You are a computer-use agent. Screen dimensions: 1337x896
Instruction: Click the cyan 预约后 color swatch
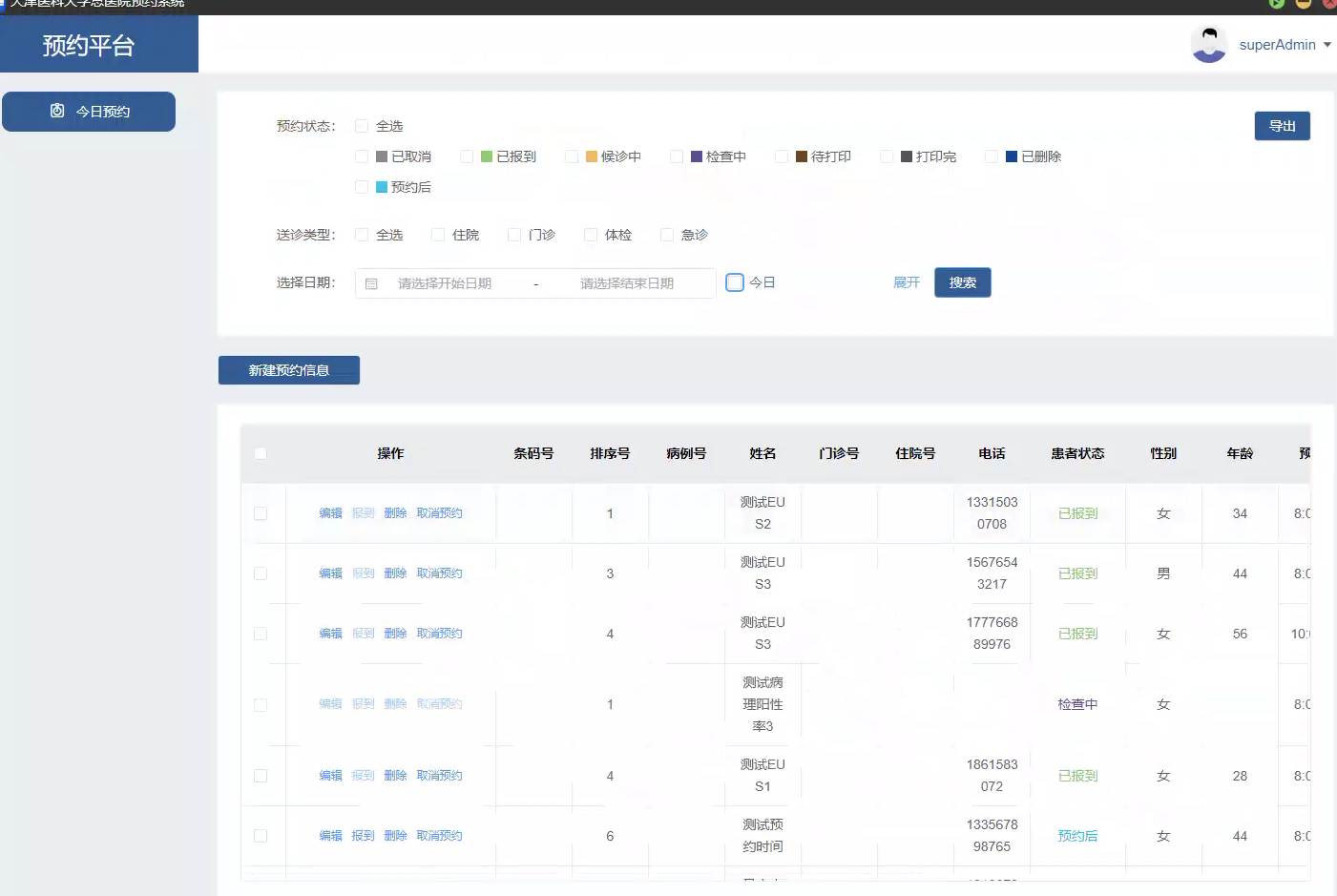382,187
